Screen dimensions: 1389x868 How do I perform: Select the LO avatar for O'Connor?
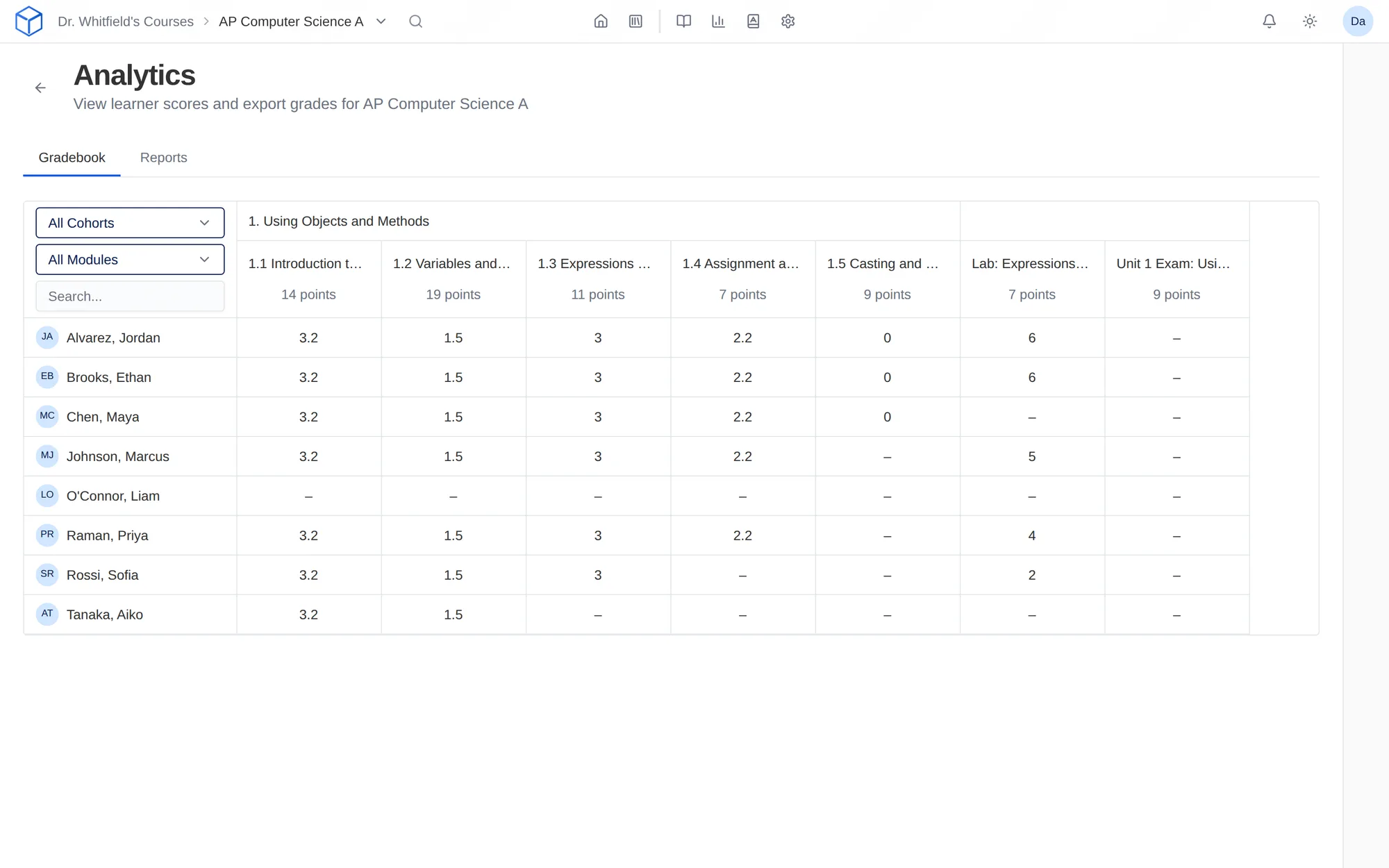(47, 496)
